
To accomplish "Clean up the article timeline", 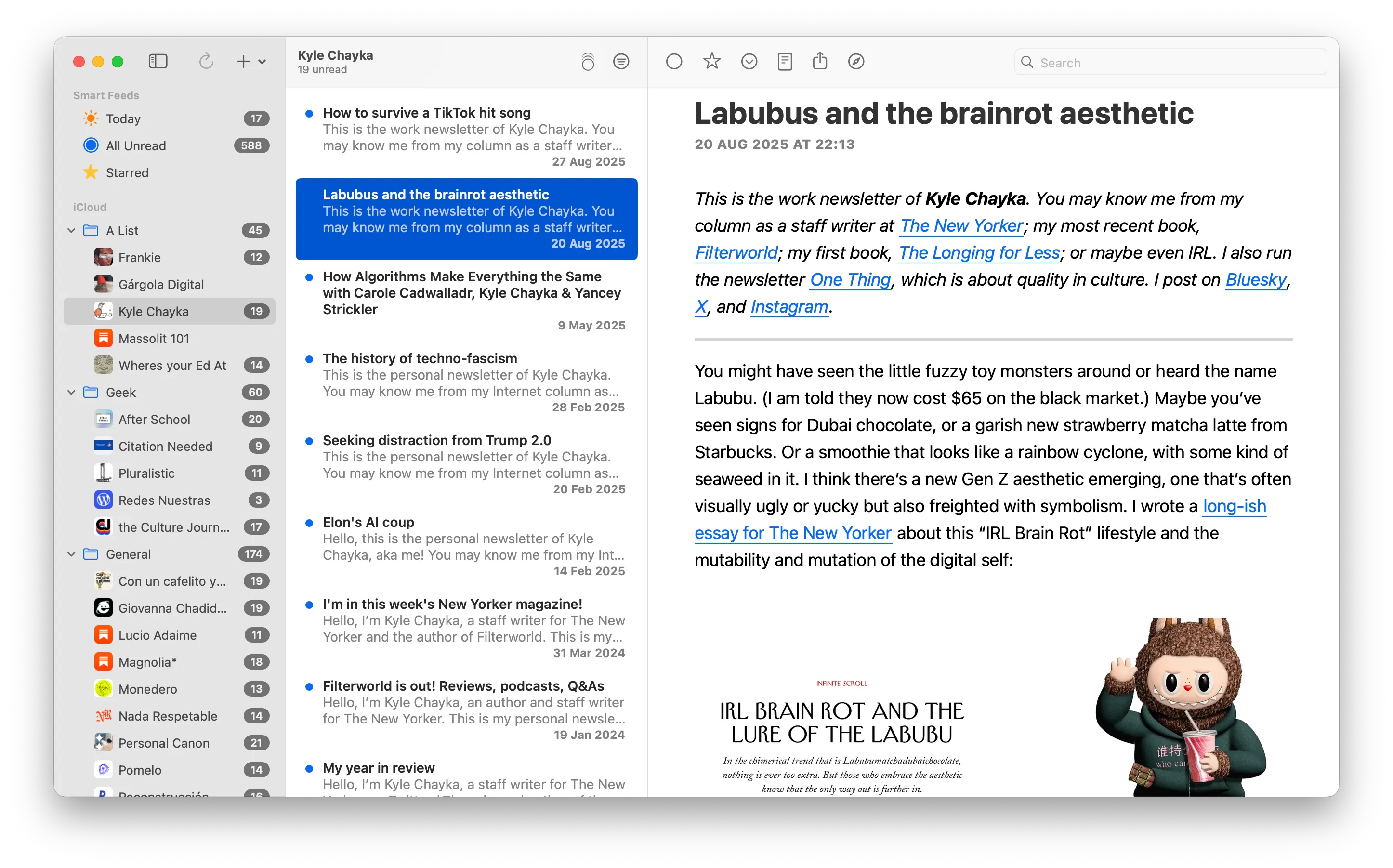I will click(588, 62).
